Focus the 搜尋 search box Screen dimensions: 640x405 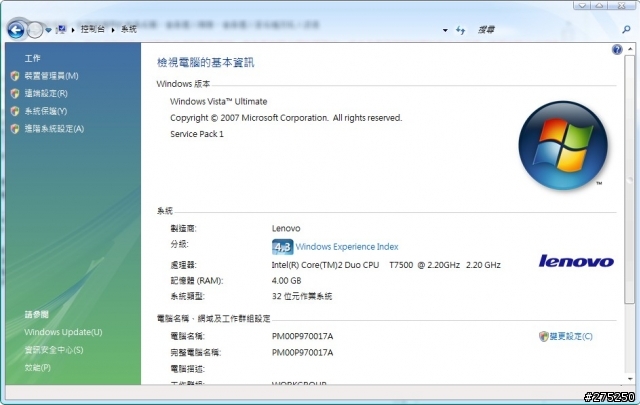545,30
